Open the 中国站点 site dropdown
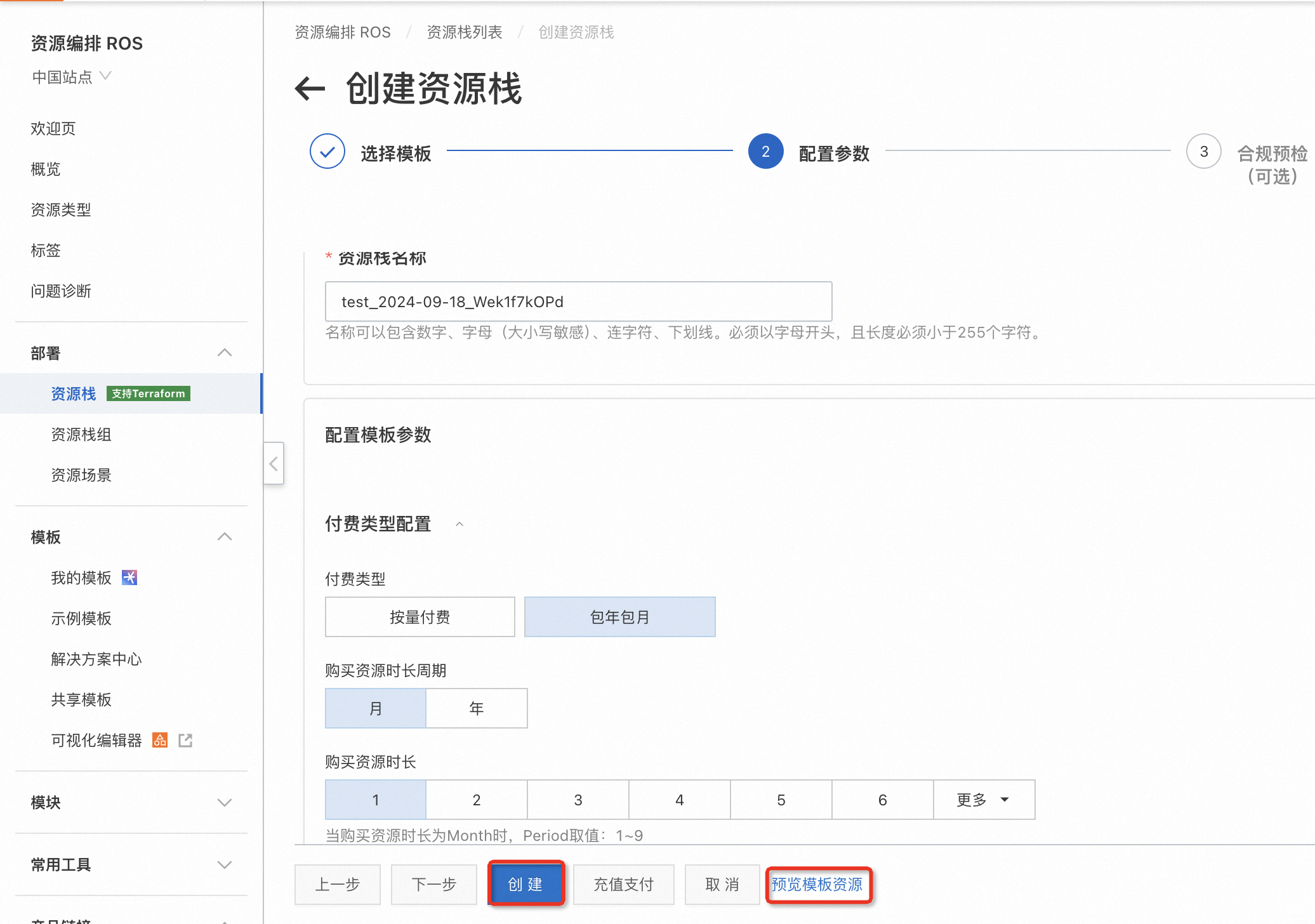The image size is (1315, 924). click(72, 77)
